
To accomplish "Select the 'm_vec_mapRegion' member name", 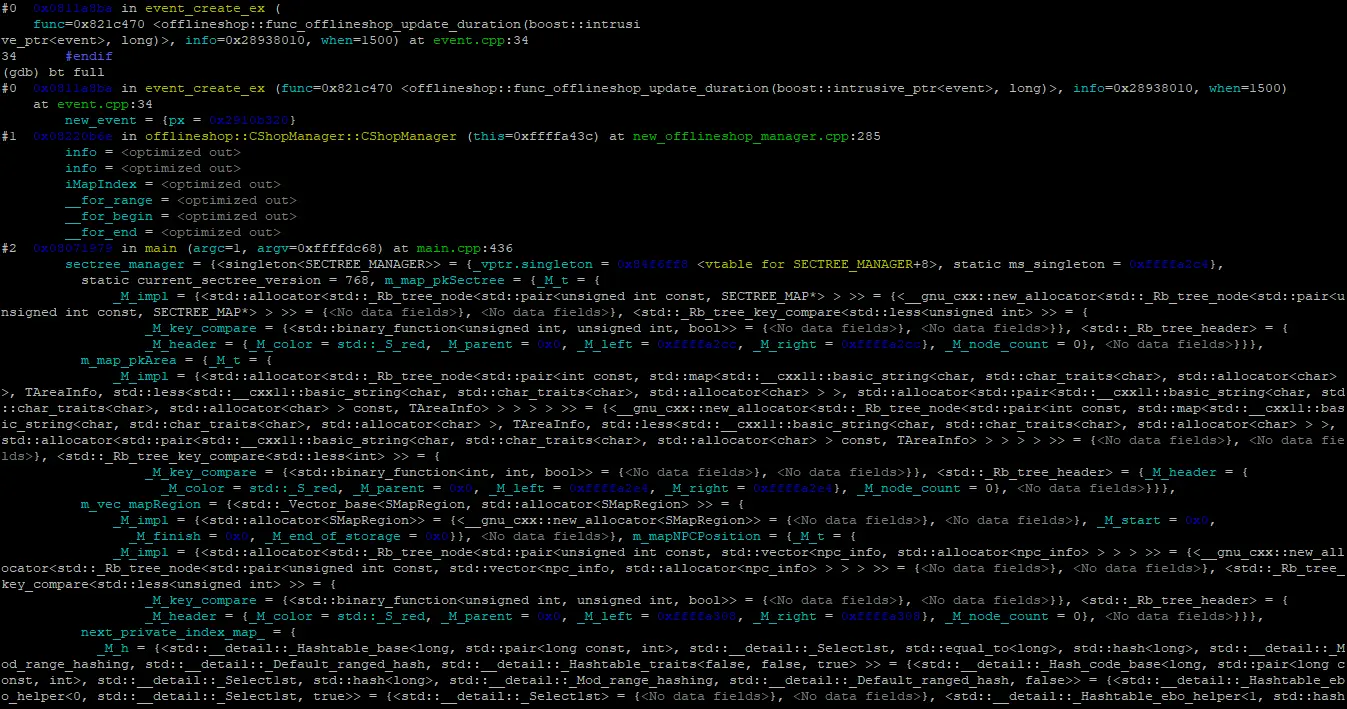I will click(141, 504).
